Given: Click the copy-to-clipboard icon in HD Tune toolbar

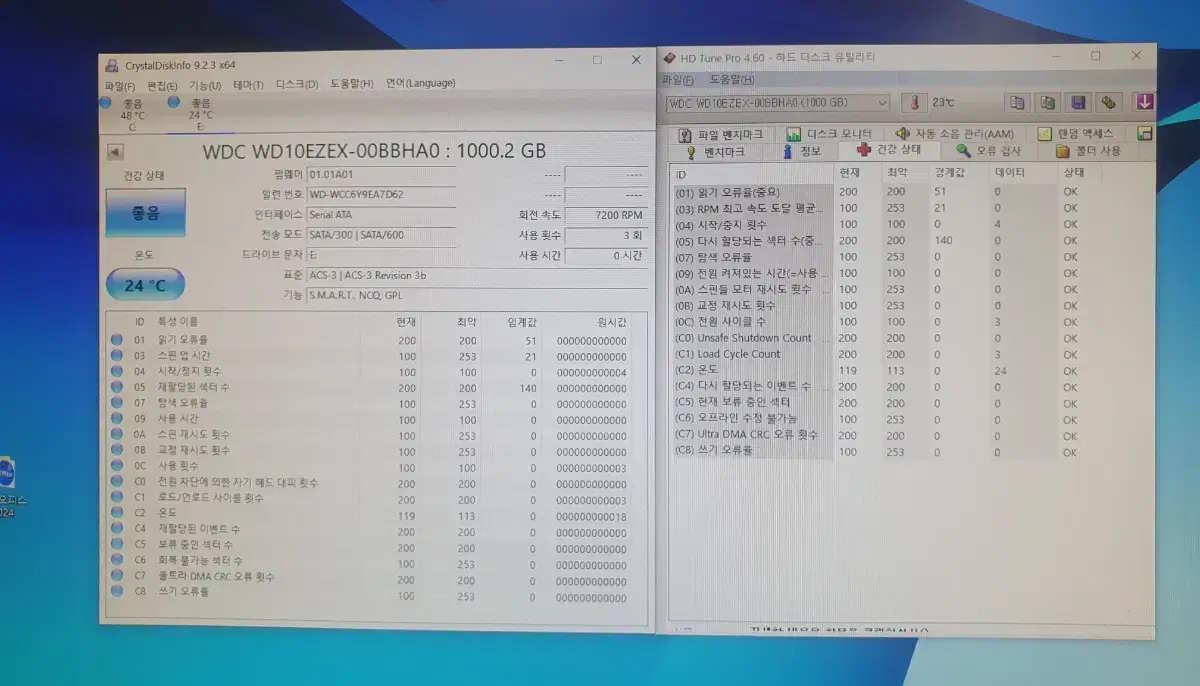Looking at the screenshot, I should [1017, 103].
